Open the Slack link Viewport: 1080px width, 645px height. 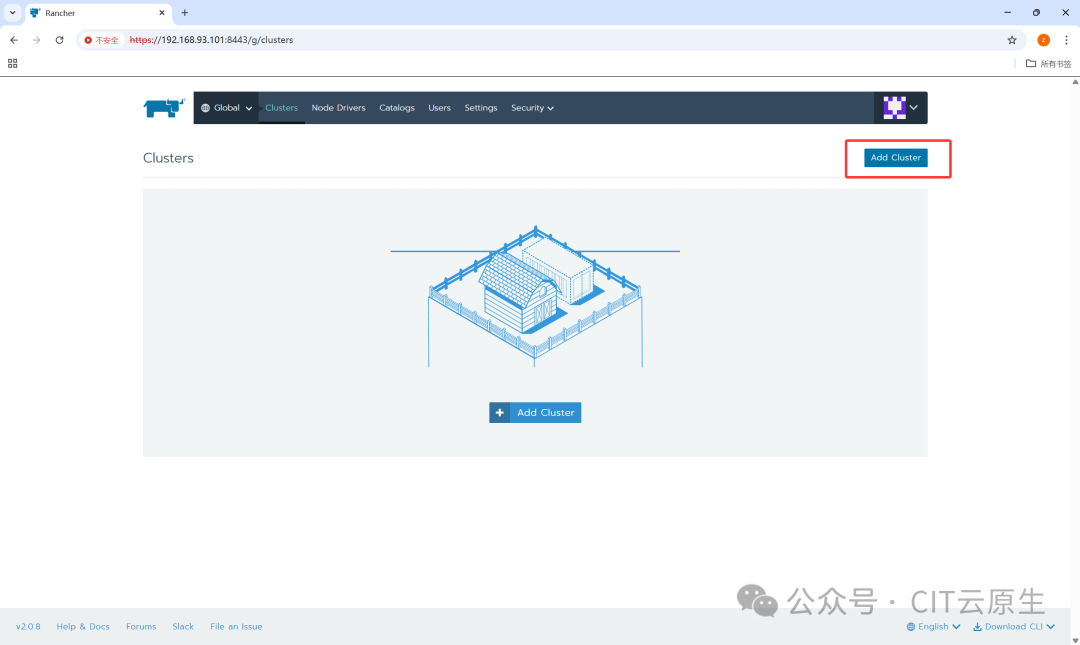point(183,626)
